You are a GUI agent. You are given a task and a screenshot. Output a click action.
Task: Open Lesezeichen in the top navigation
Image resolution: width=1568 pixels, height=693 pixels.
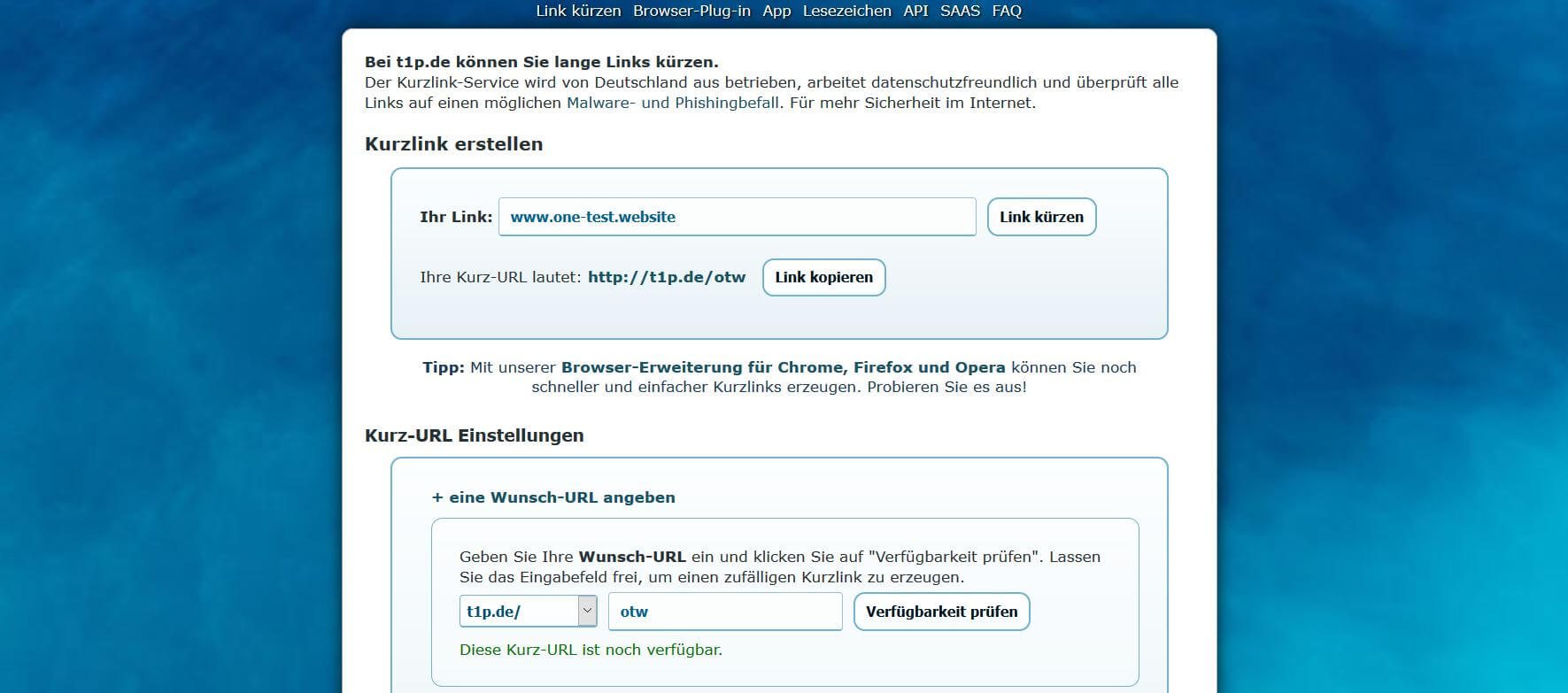click(x=846, y=11)
